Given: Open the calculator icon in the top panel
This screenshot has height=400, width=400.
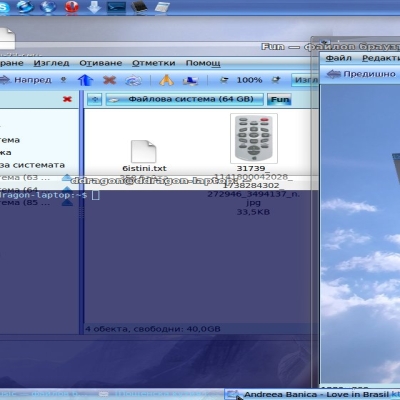Looking at the screenshot, I should tap(163, 7).
